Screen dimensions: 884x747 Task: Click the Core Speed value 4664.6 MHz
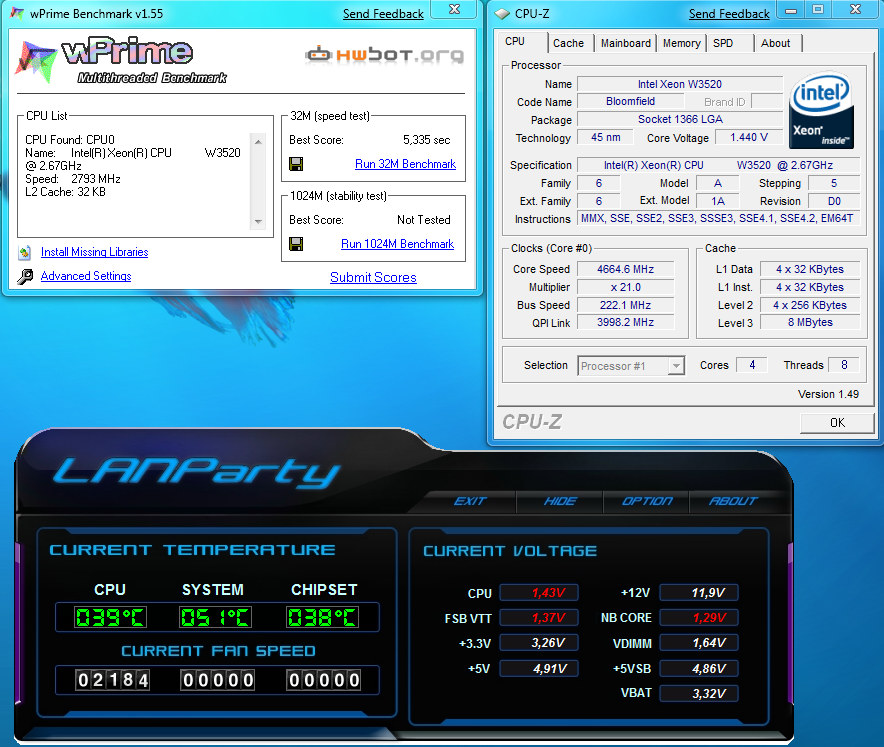tap(625, 269)
